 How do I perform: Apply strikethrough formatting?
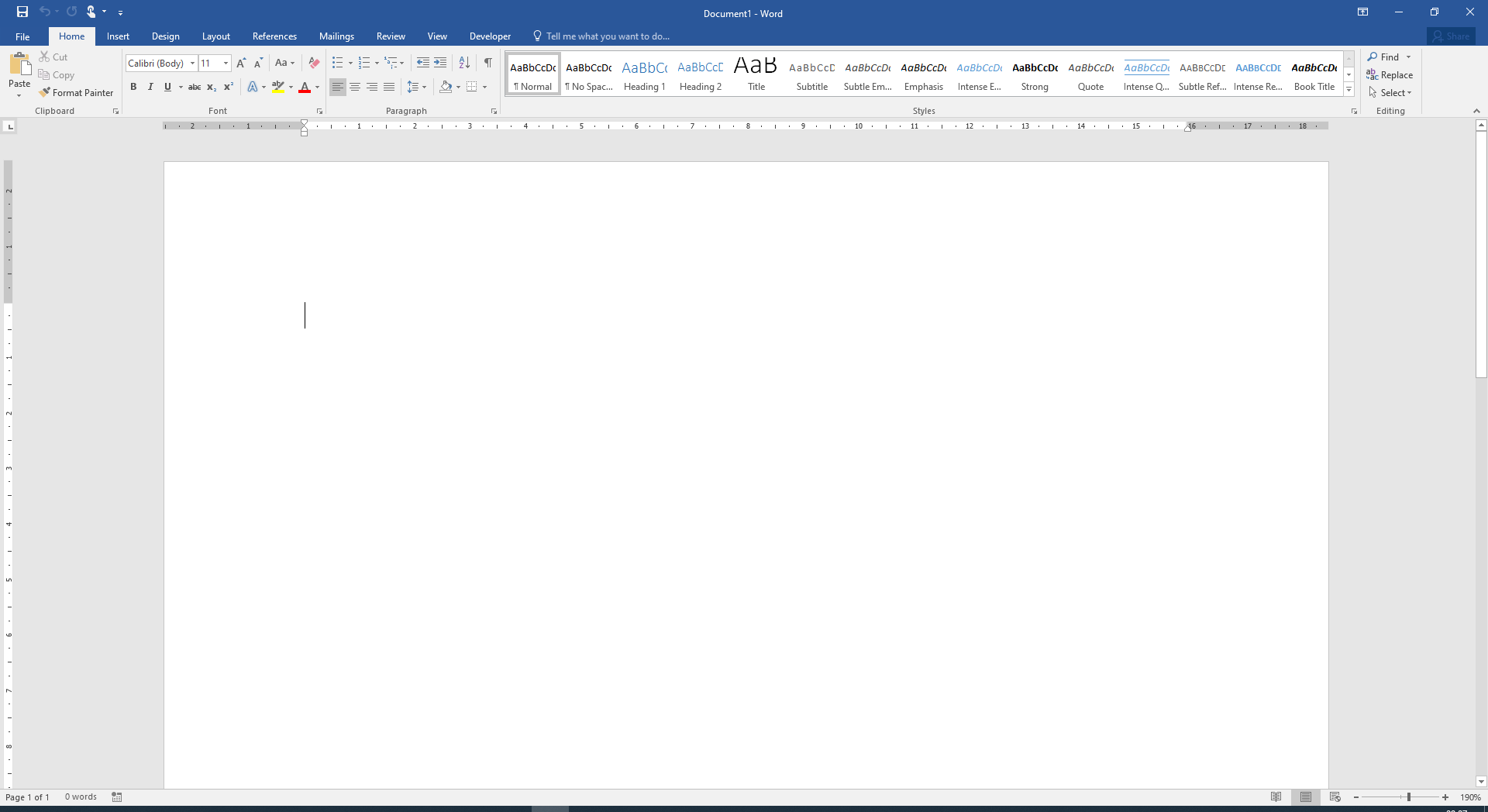pos(195,87)
